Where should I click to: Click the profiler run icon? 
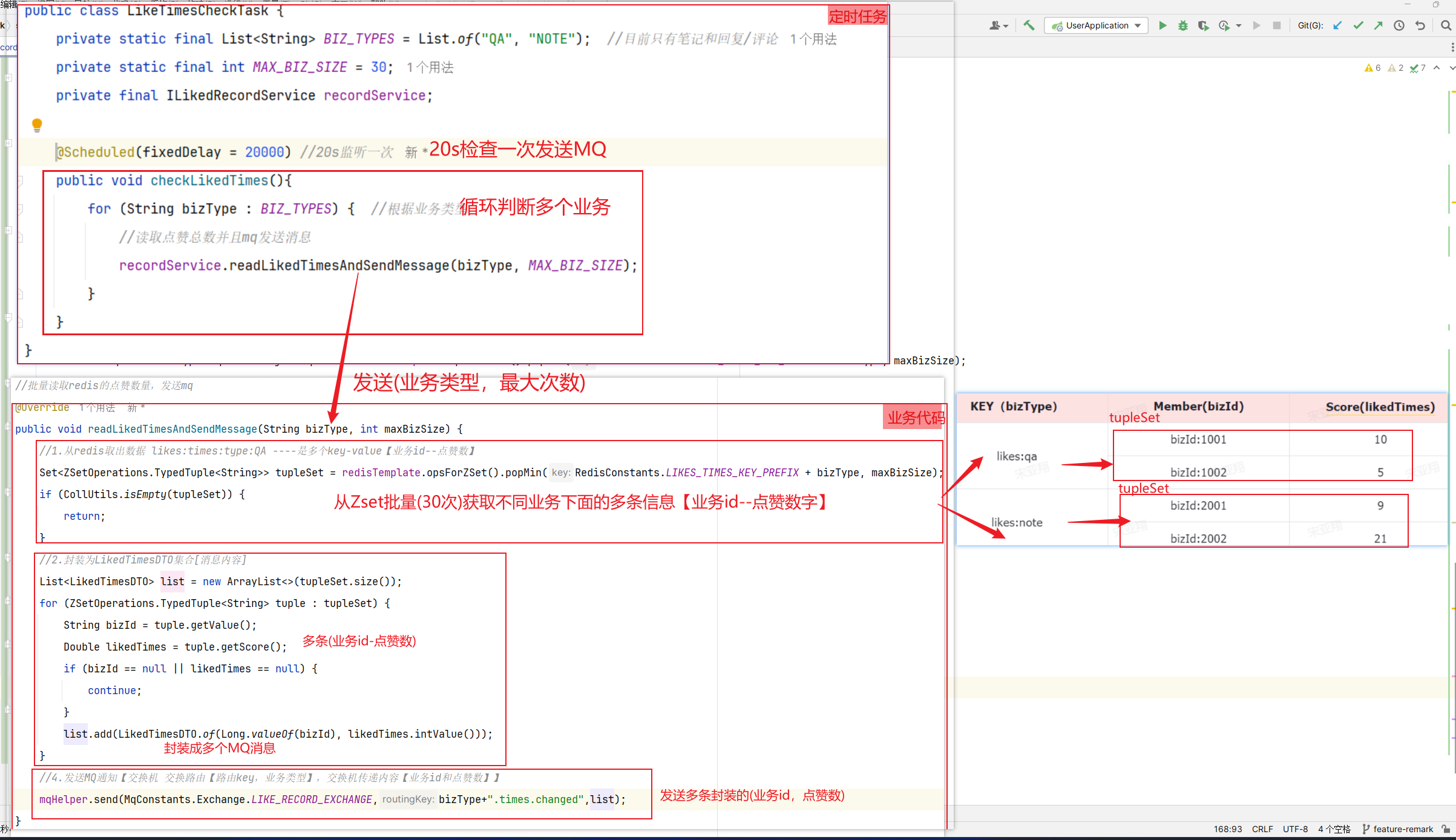pos(1224,25)
